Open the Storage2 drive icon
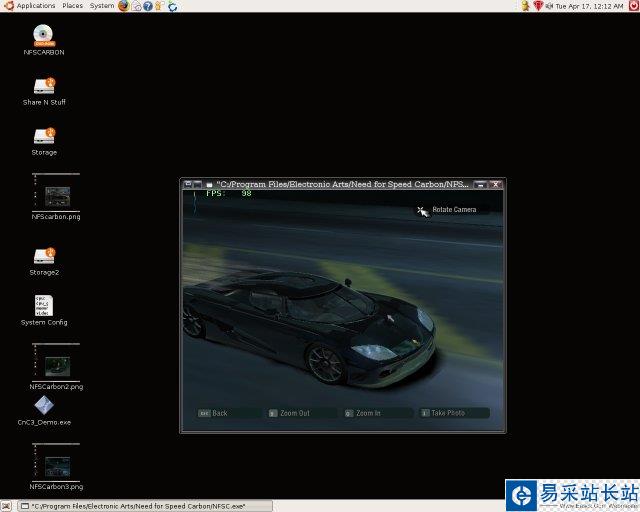The height and width of the screenshot is (512, 640). 44,256
